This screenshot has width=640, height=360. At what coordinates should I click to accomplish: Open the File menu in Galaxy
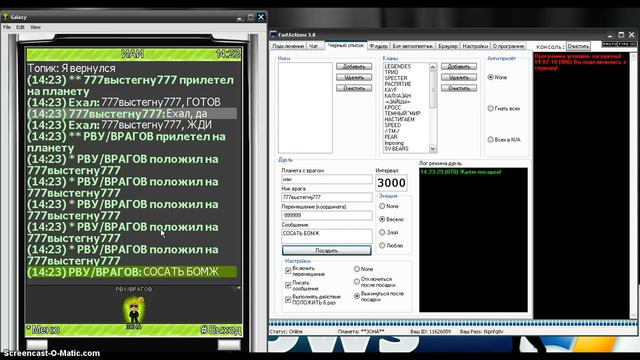[7, 27]
